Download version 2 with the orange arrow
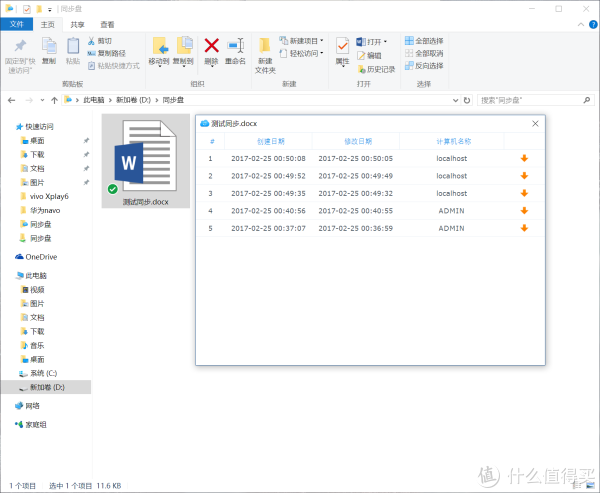 [x=524, y=176]
